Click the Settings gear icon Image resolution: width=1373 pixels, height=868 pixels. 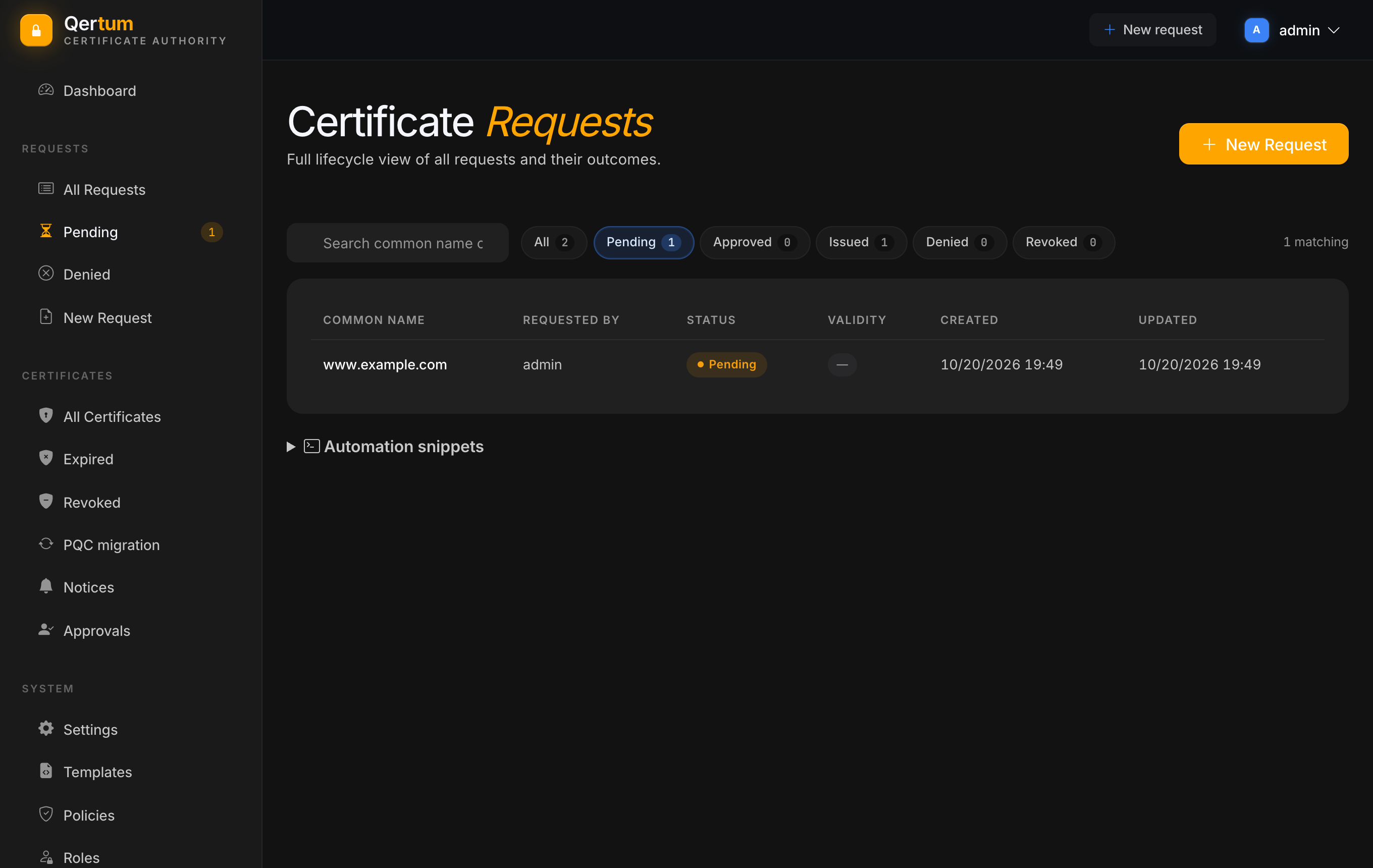(x=46, y=728)
